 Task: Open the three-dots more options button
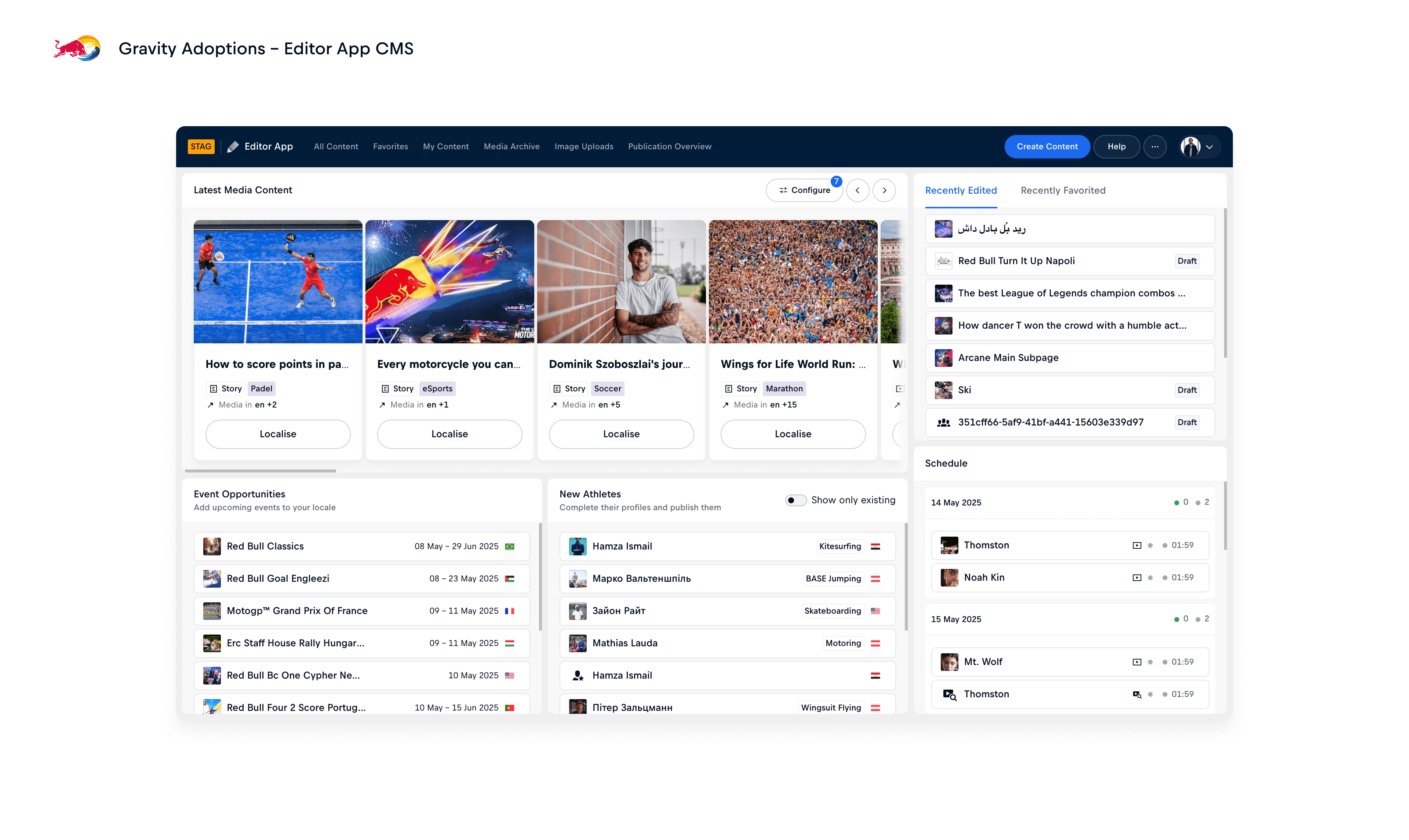coord(1155,147)
